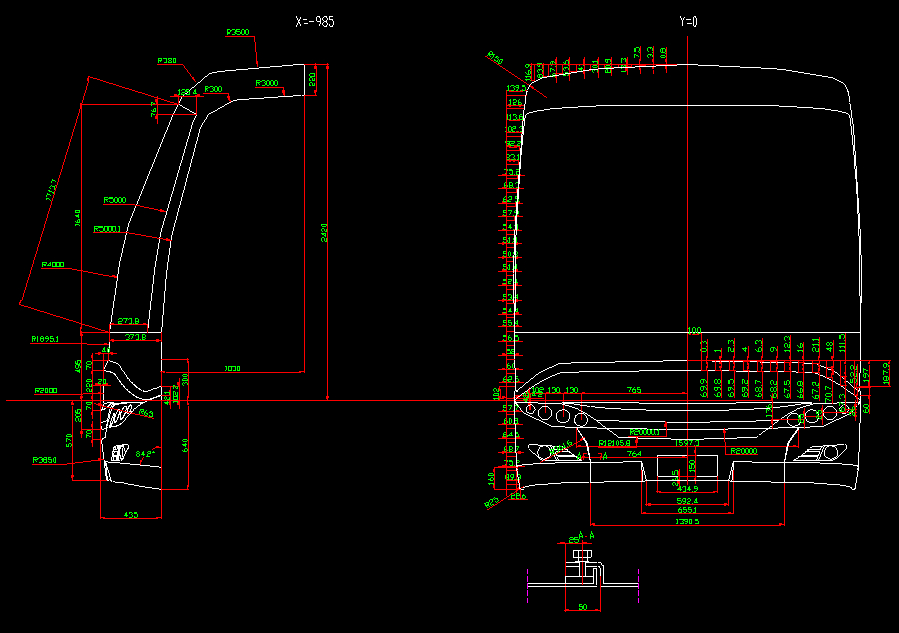Select the R20000 radius annotation
Image resolution: width=899 pixels, height=633 pixels.
[743, 450]
